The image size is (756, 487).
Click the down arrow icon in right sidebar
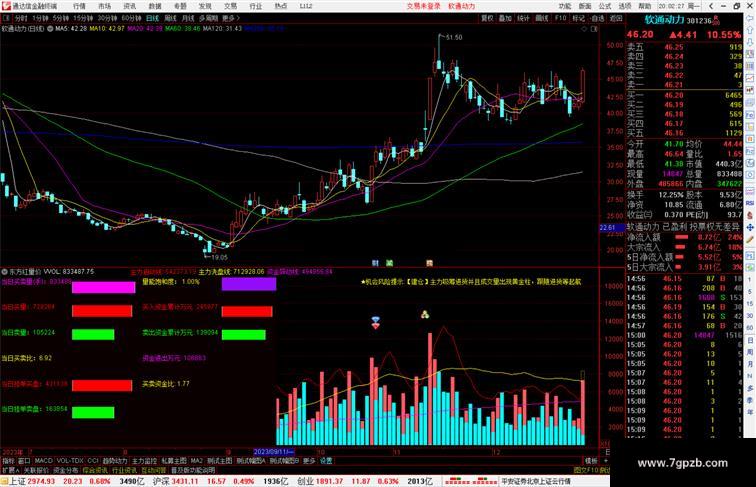[x=750, y=43]
